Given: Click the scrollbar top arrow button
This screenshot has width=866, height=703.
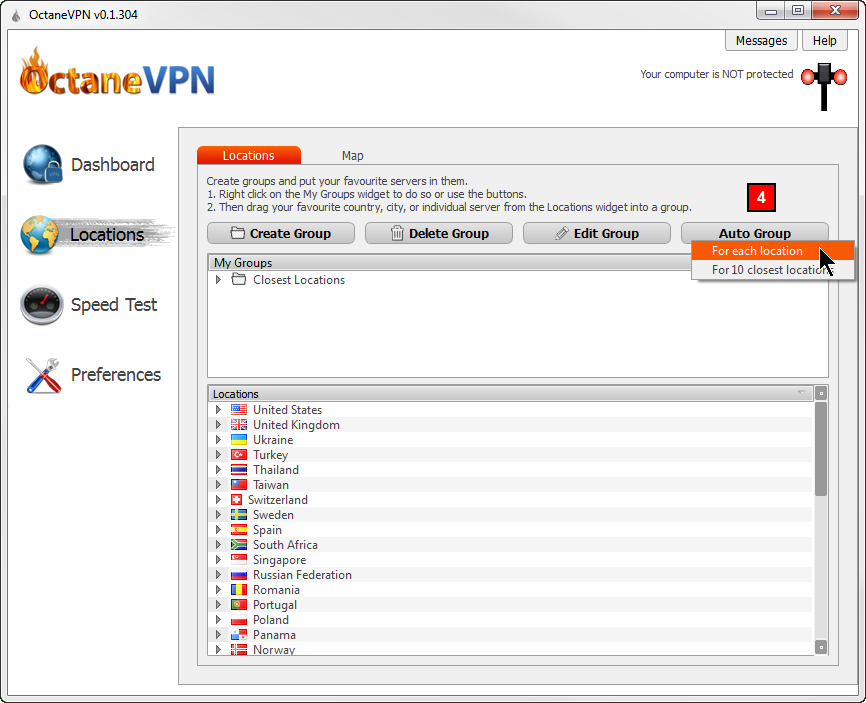Looking at the screenshot, I should (821, 393).
